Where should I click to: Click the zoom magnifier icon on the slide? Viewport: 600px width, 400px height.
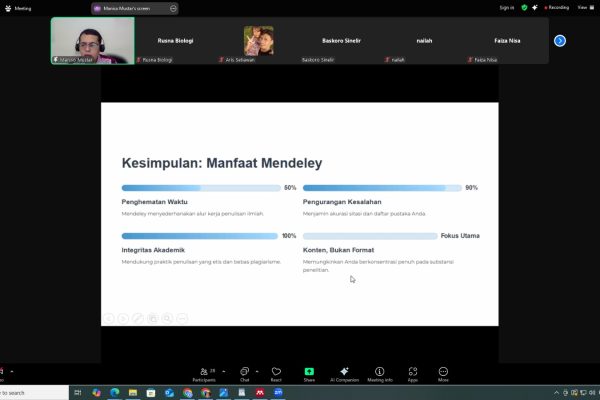pyautogui.click(x=167, y=318)
